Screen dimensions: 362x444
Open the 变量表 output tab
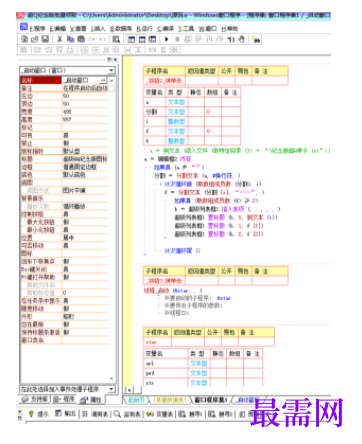pyautogui.click(x=160, y=414)
